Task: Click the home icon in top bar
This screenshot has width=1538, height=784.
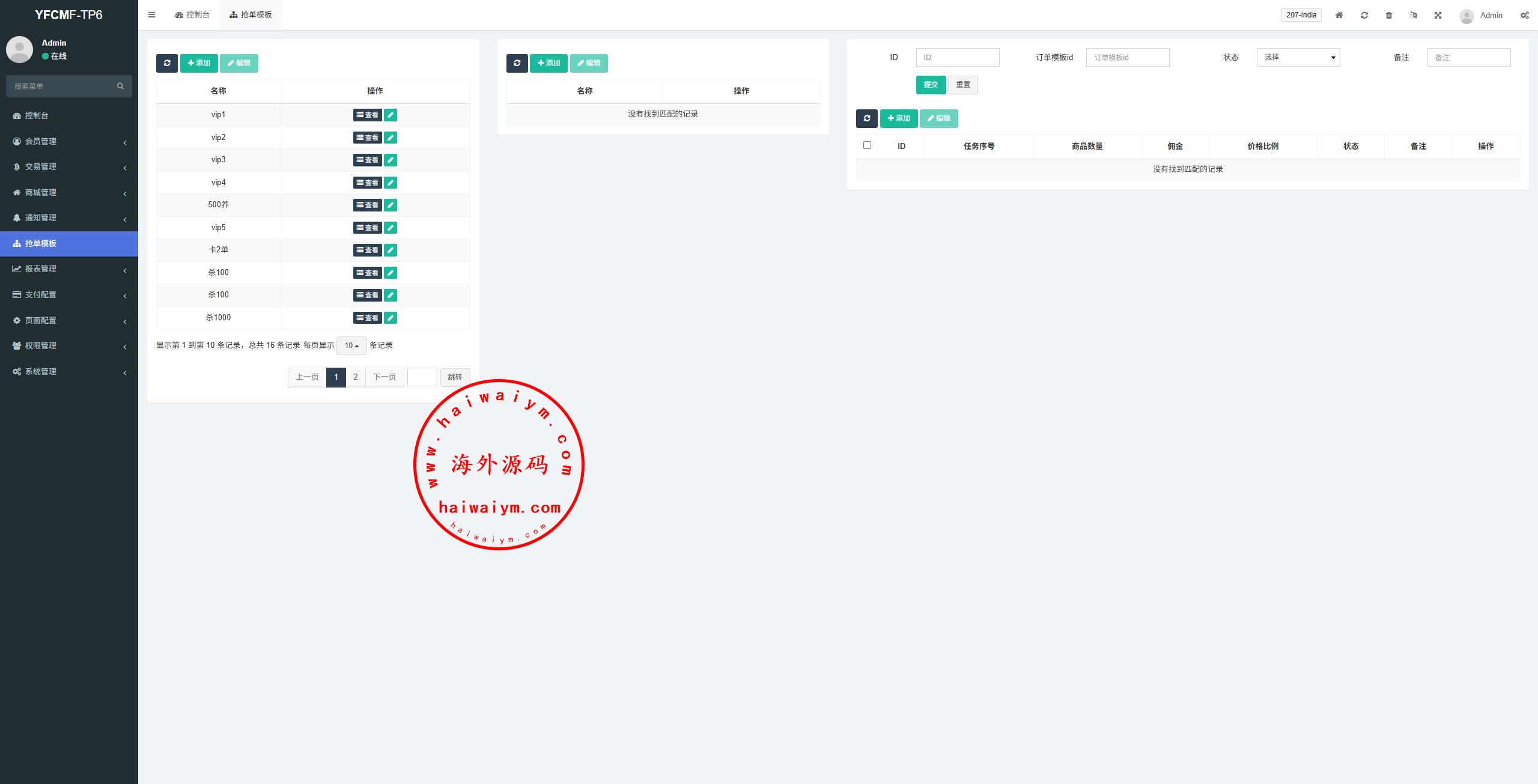Action: [x=1339, y=15]
